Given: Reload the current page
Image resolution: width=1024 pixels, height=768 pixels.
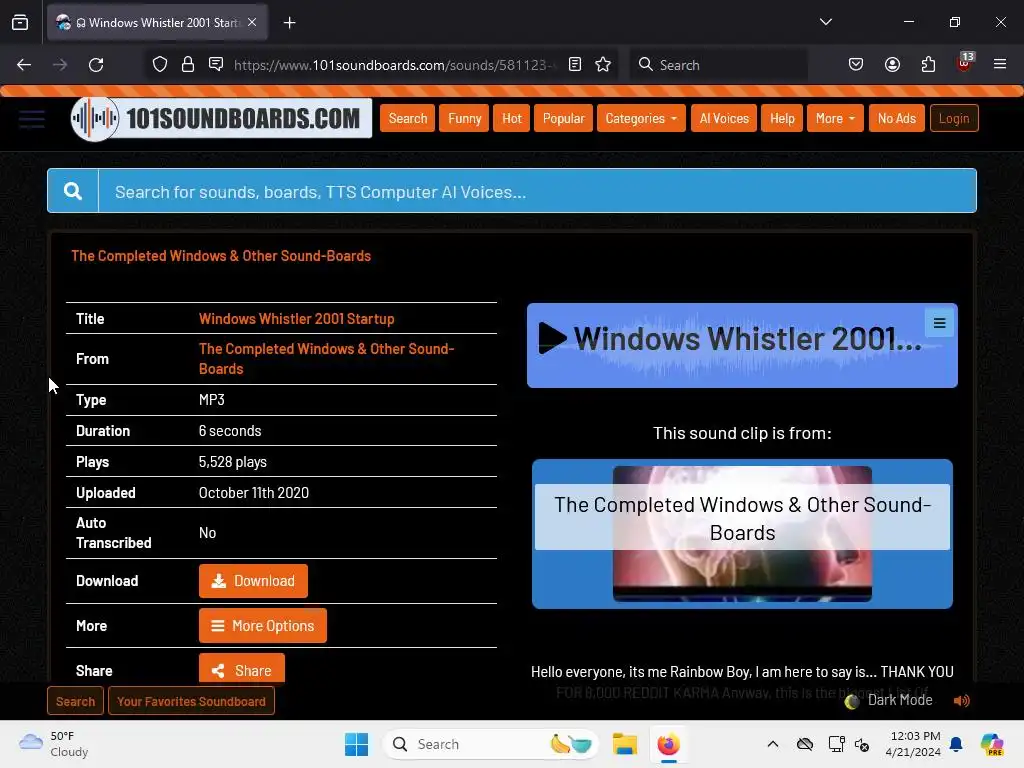Looking at the screenshot, I should [x=96, y=65].
